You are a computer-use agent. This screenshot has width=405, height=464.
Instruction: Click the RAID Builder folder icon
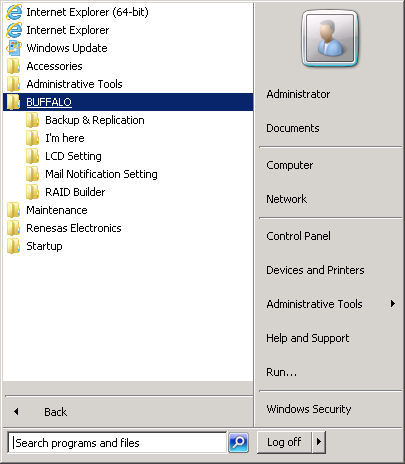(33, 192)
